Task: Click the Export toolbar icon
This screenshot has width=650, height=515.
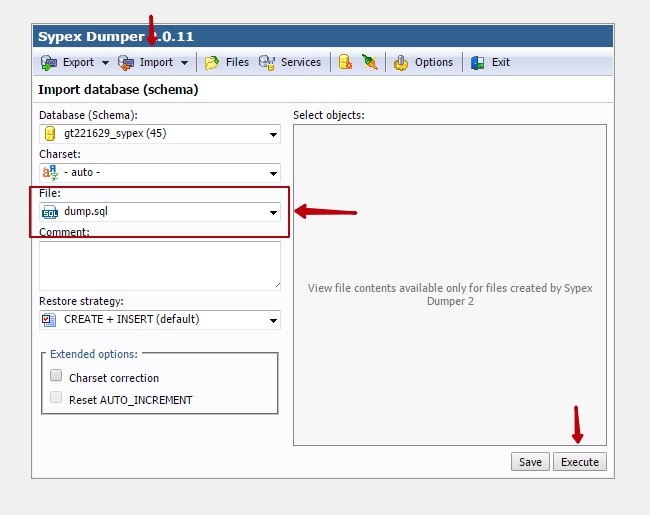Action: [x=49, y=63]
